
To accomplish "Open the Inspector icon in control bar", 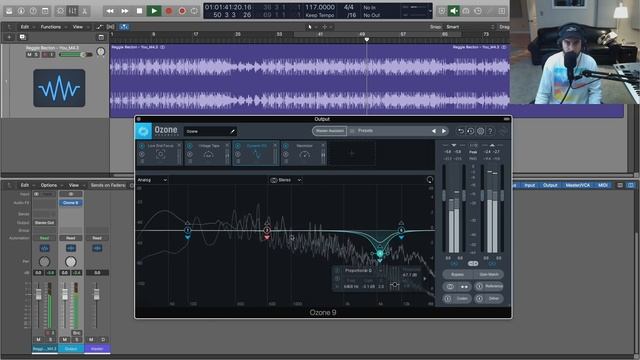I will coord(21,11).
